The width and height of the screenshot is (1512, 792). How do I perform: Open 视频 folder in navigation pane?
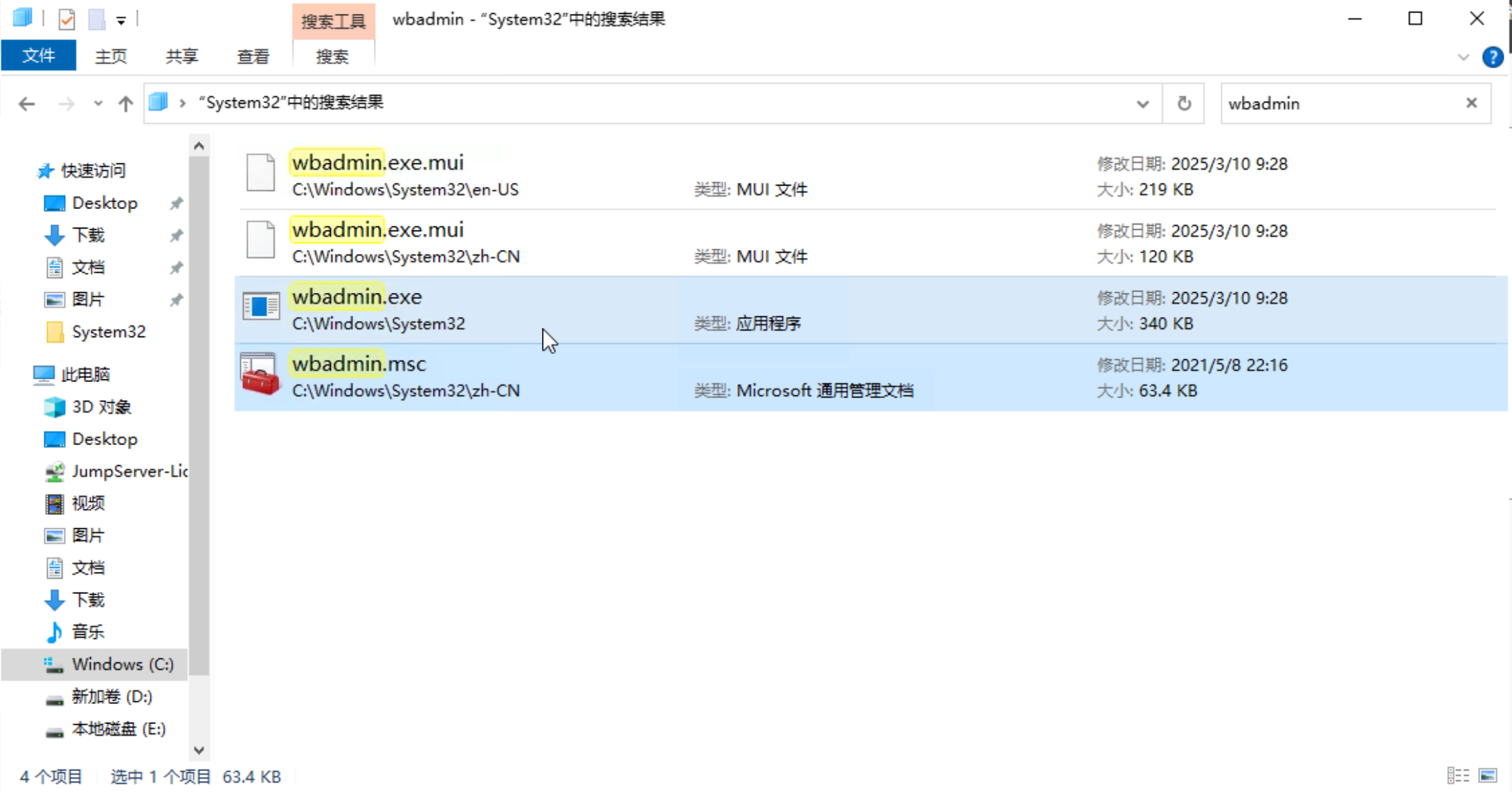point(88,503)
